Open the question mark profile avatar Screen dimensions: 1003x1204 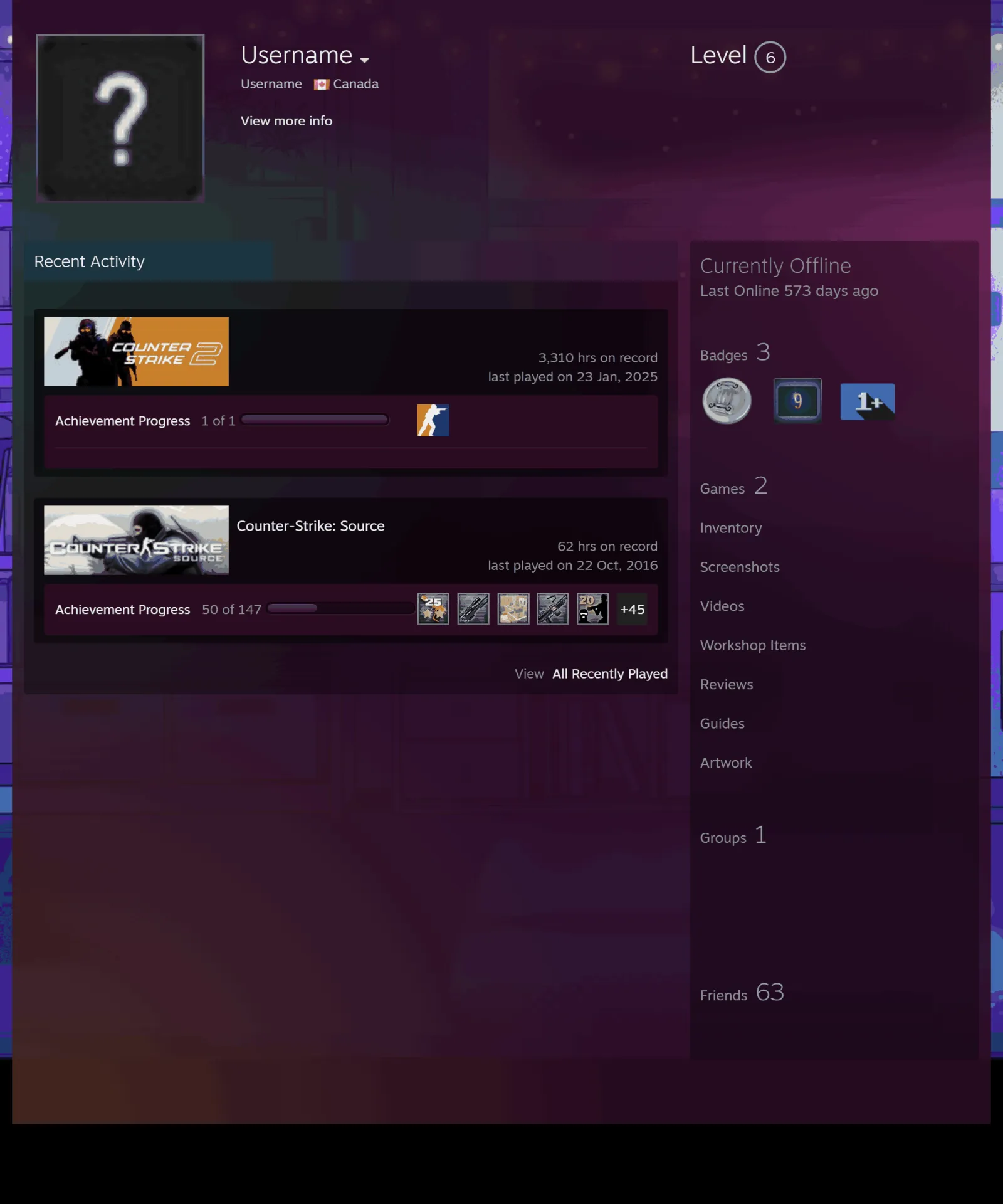click(120, 118)
